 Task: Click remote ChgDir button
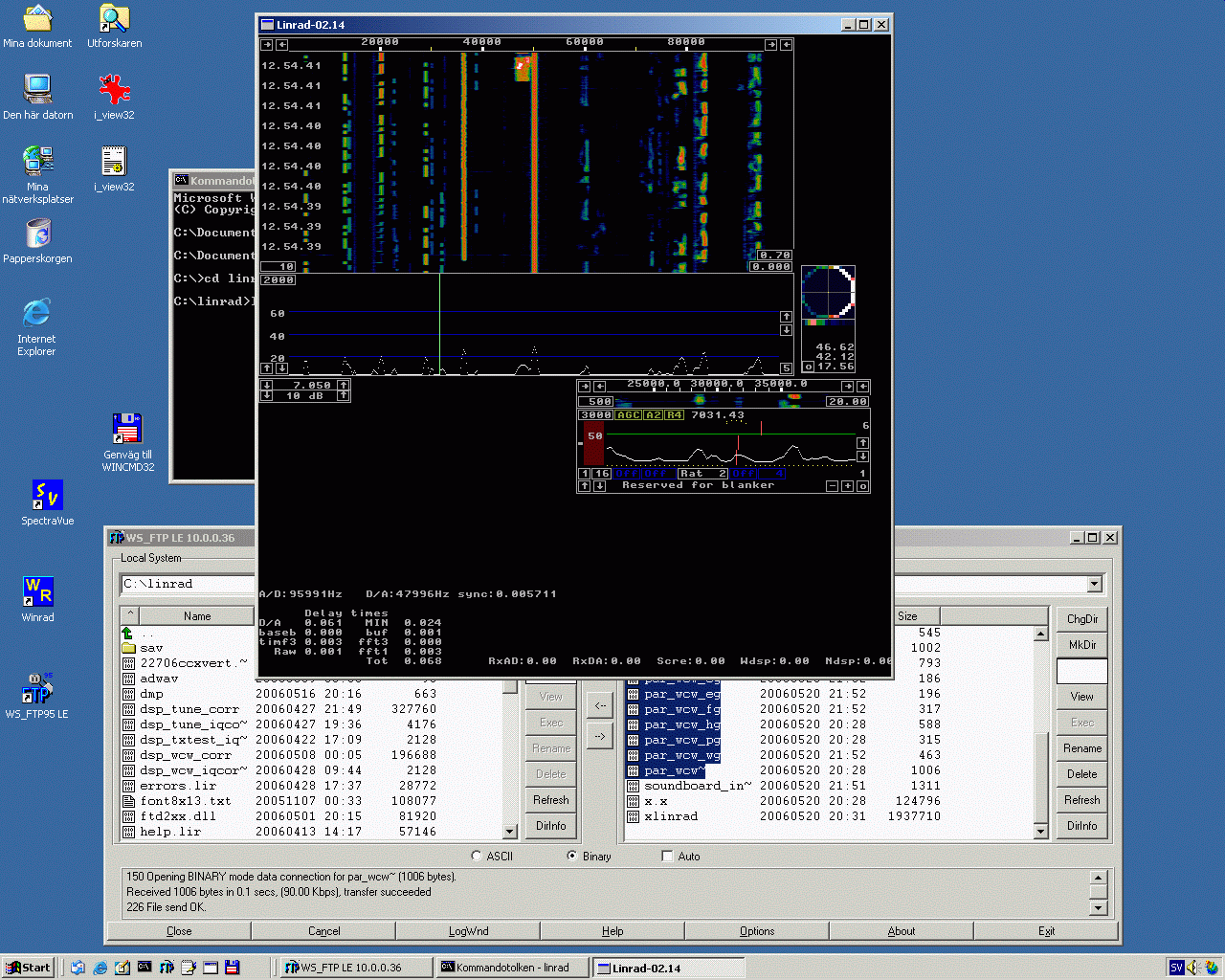[1082, 619]
